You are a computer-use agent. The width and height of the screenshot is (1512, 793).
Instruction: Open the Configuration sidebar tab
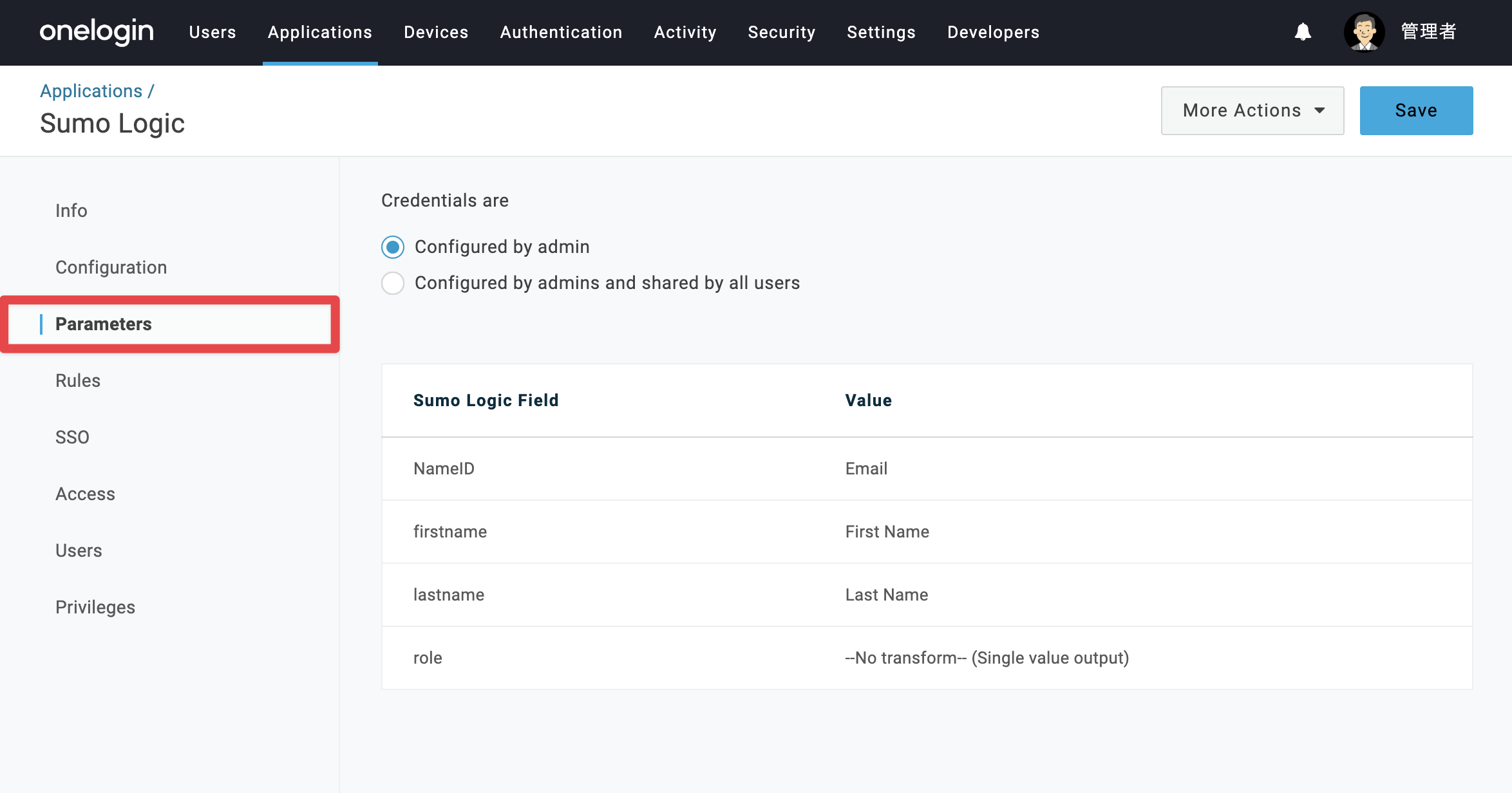pos(111,268)
